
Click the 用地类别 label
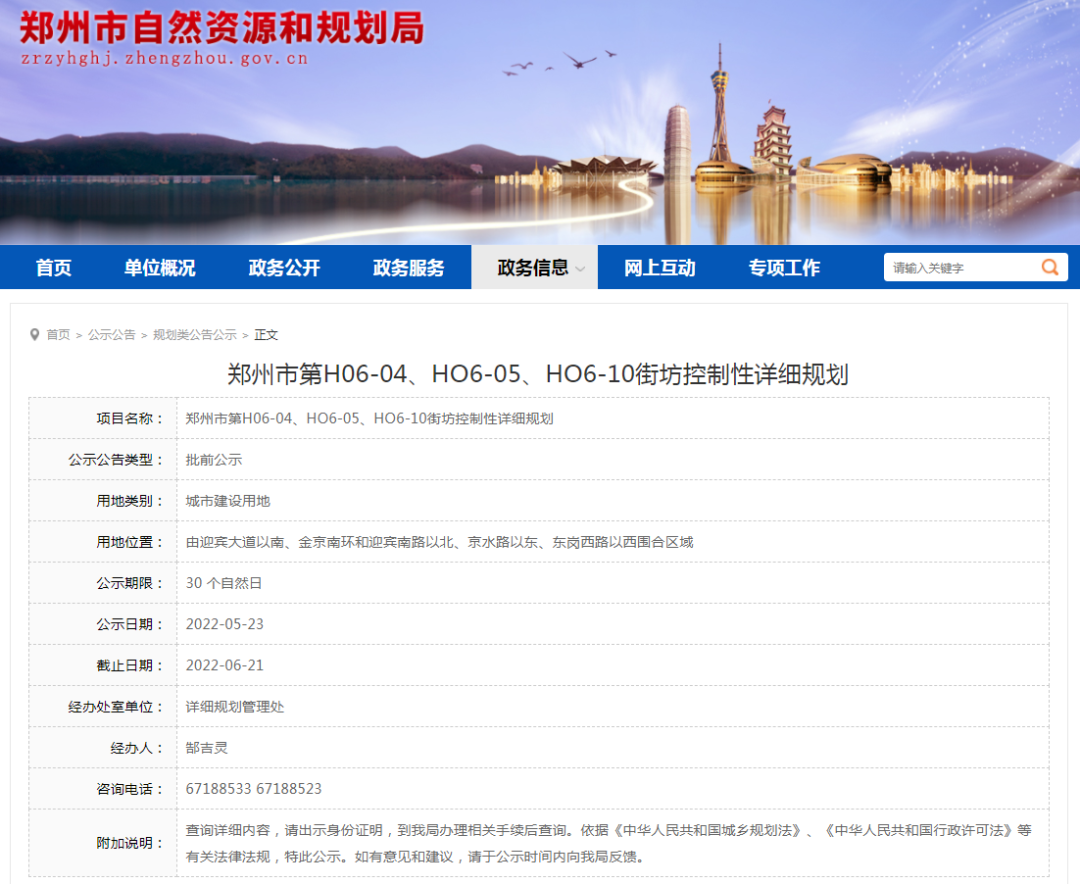[x=130, y=501]
